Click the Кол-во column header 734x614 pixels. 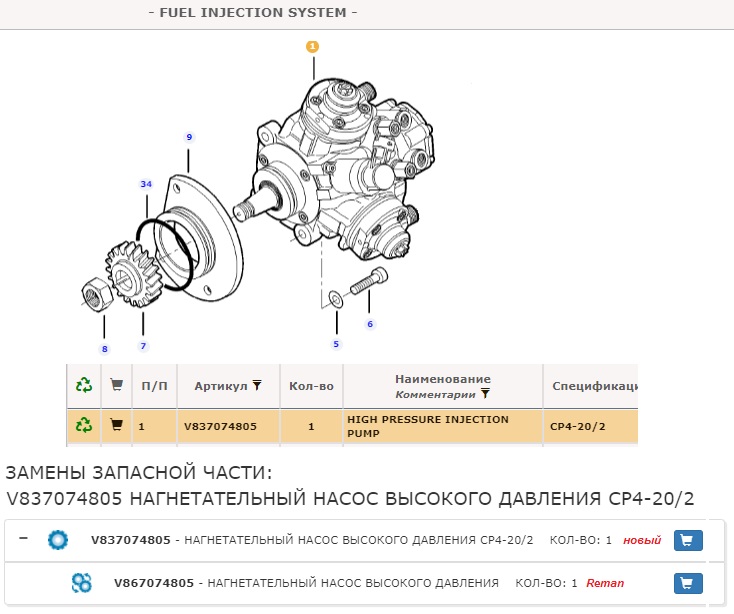click(311, 385)
